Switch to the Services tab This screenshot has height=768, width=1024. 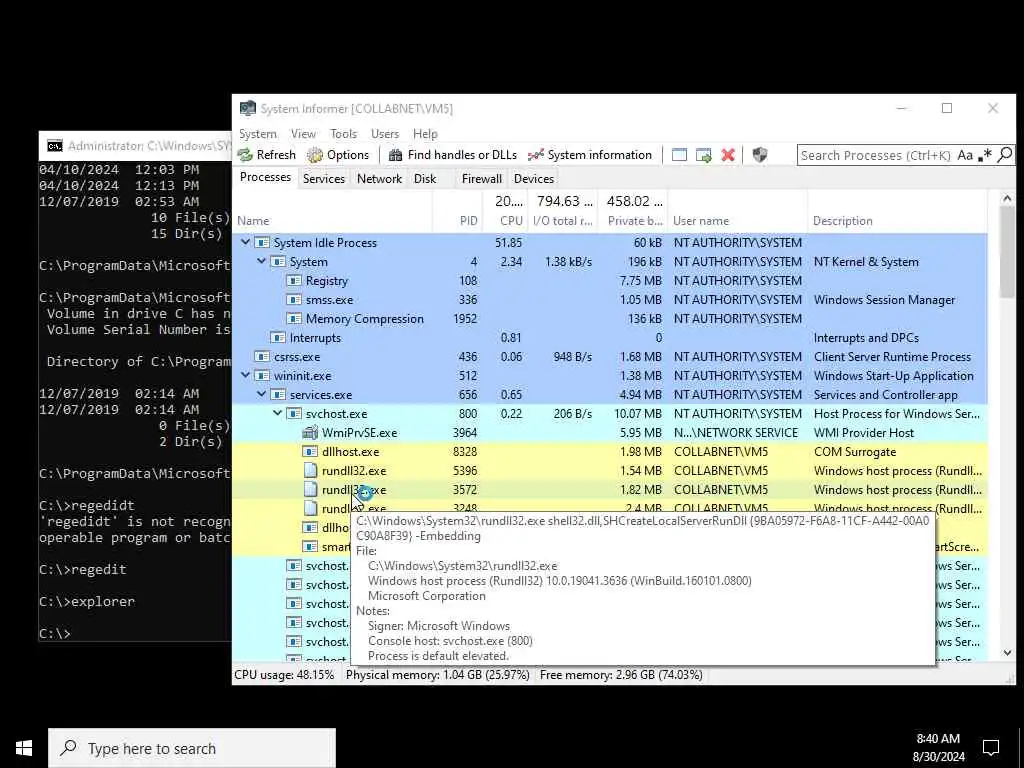[323, 178]
